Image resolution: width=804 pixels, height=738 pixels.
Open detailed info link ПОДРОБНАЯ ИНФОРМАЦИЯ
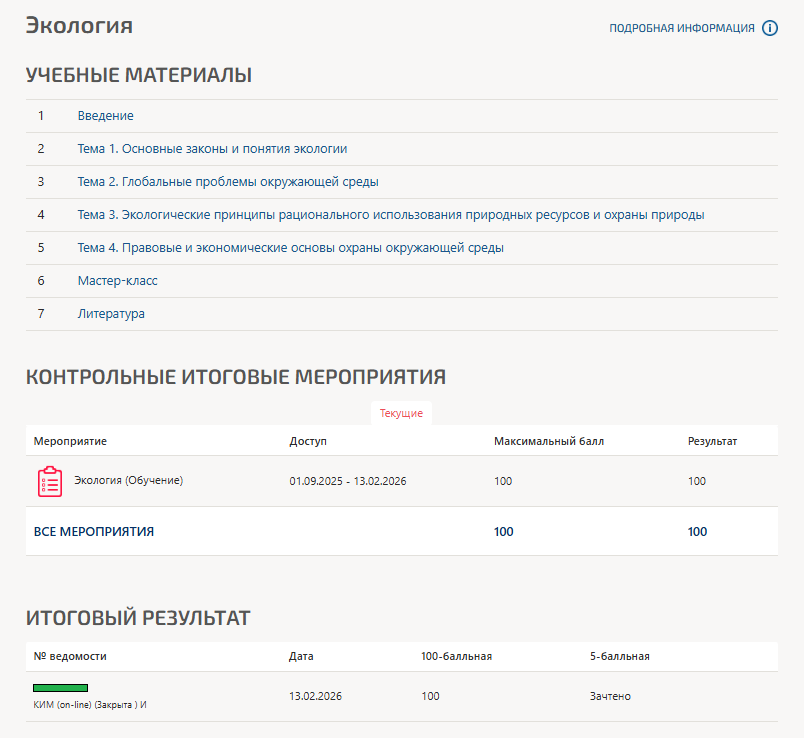pos(682,28)
